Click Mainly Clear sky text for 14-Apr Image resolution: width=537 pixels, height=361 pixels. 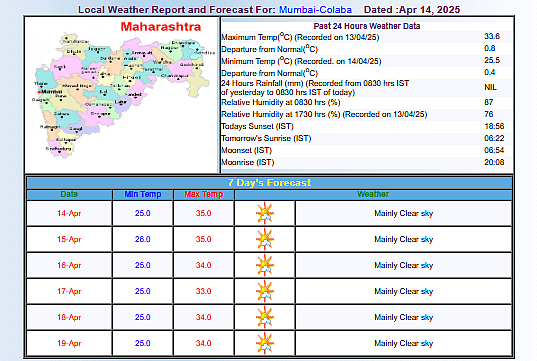coord(403,213)
